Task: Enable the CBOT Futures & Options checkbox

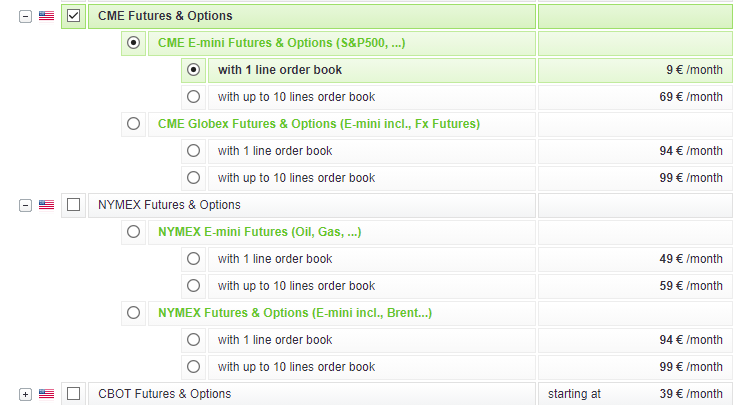Action: 73,394
